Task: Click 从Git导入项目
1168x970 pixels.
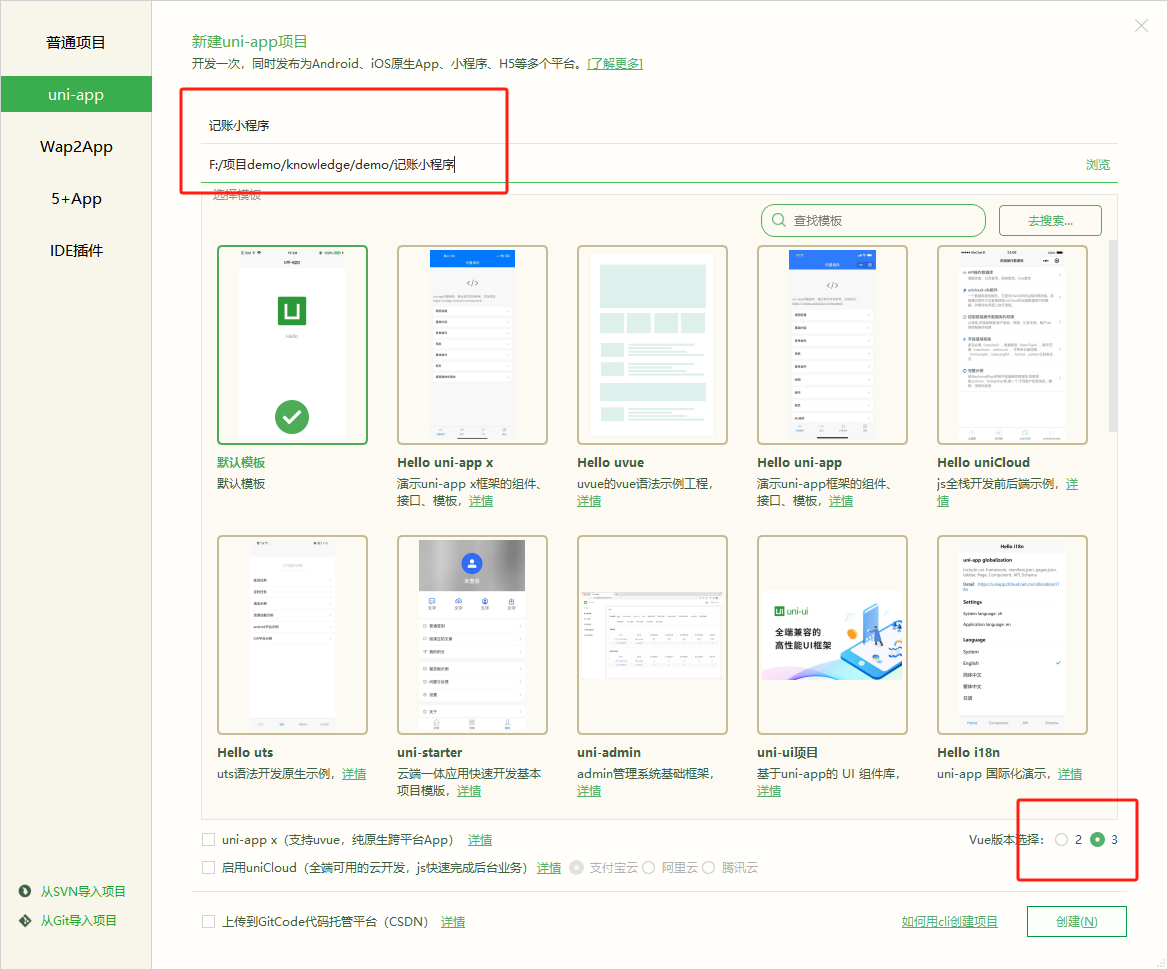Action: coord(78,921)
